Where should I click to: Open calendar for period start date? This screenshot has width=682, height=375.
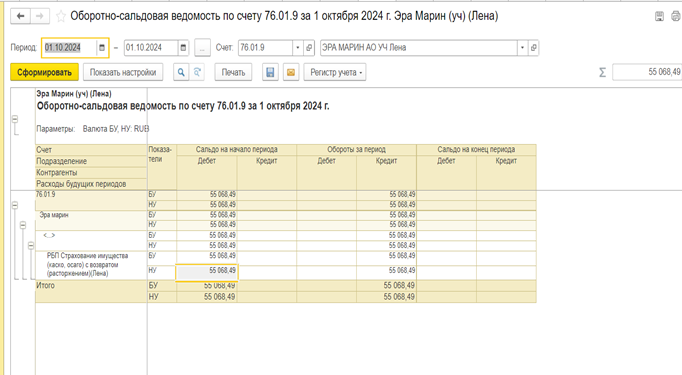pos(102,48)
